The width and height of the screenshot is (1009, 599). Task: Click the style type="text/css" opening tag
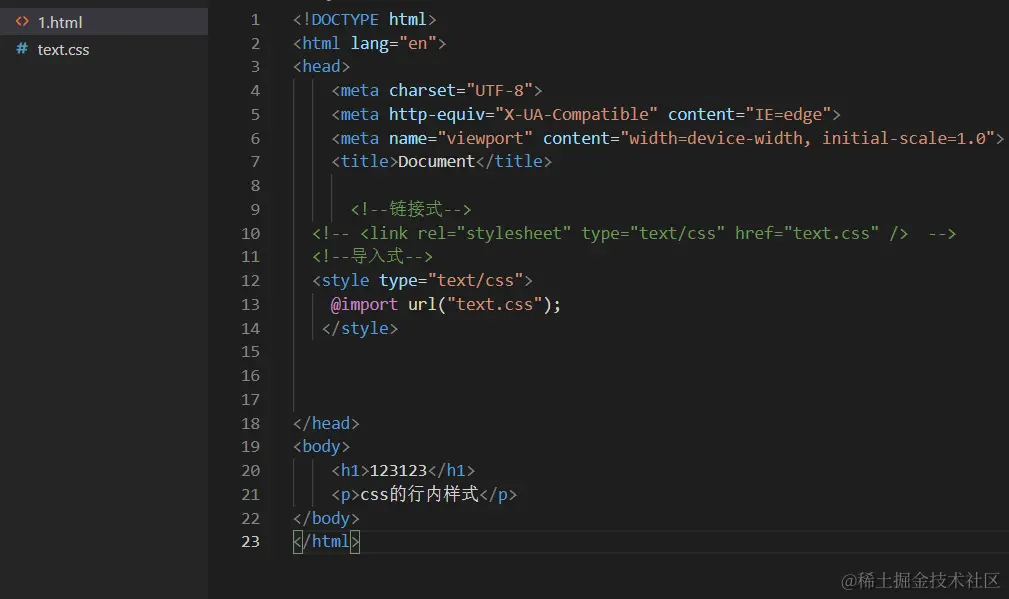422,281
